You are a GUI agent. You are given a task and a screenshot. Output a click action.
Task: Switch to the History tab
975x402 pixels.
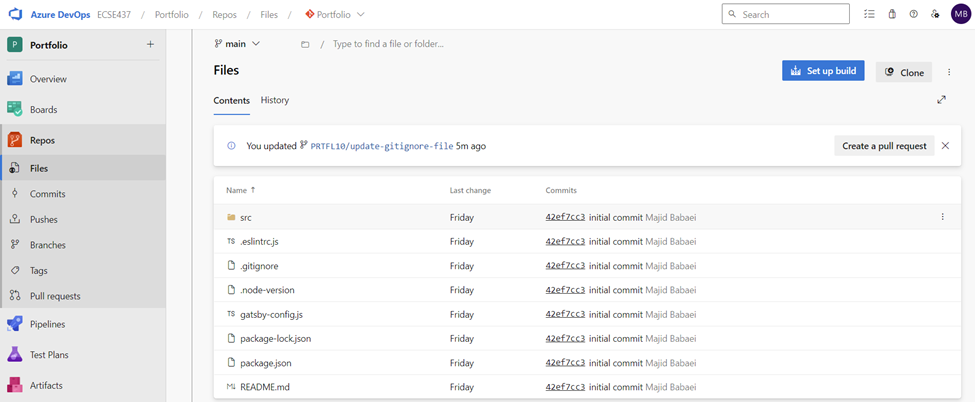click(274, 100)
